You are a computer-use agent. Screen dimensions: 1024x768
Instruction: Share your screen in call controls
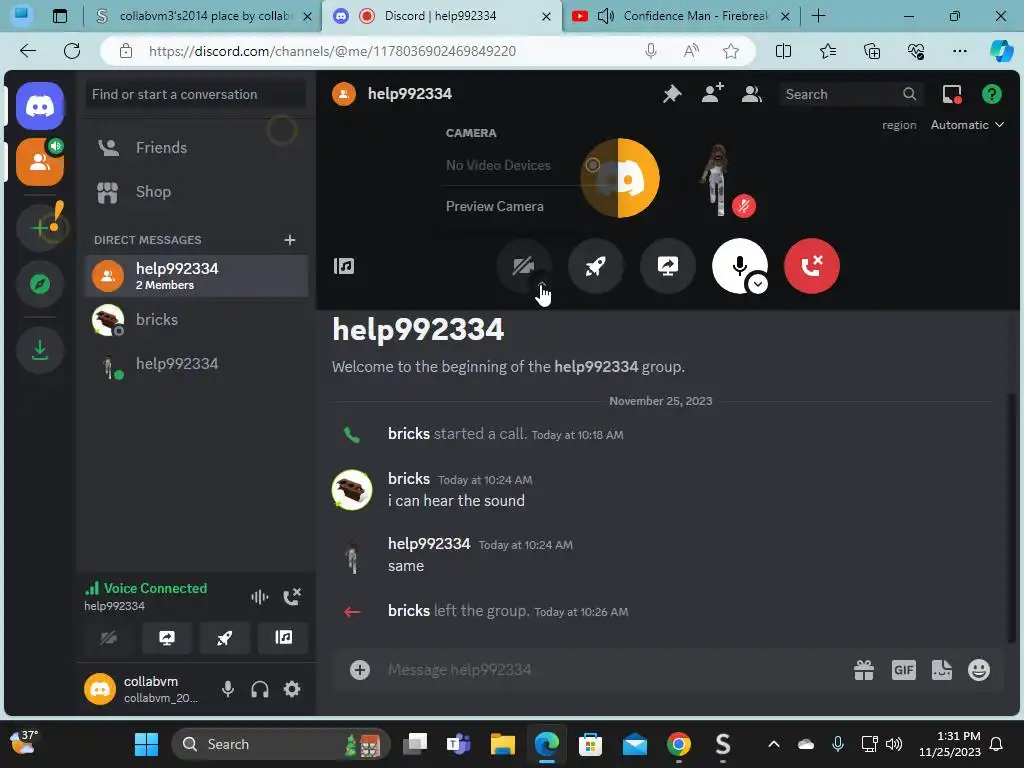tap(667, 266)
